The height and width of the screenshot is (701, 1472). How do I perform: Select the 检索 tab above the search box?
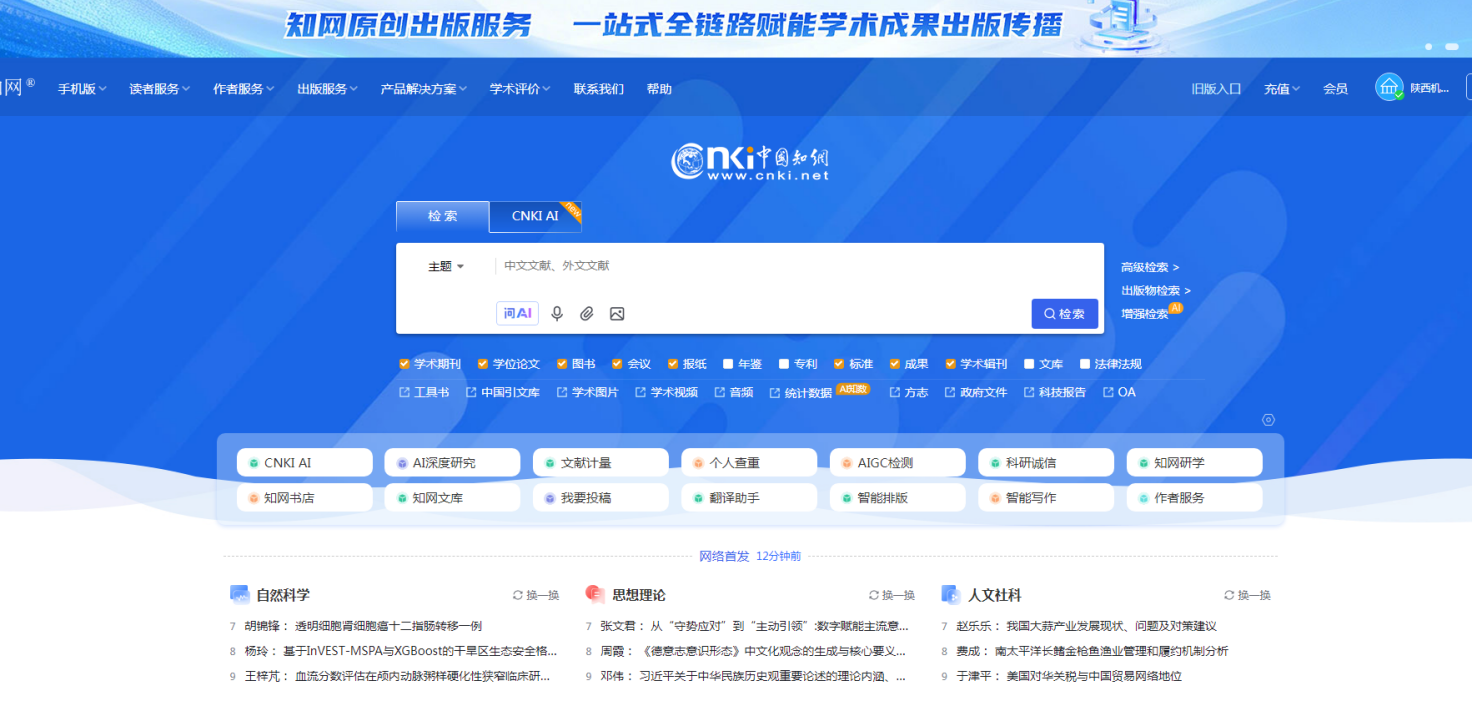[442, 216]
